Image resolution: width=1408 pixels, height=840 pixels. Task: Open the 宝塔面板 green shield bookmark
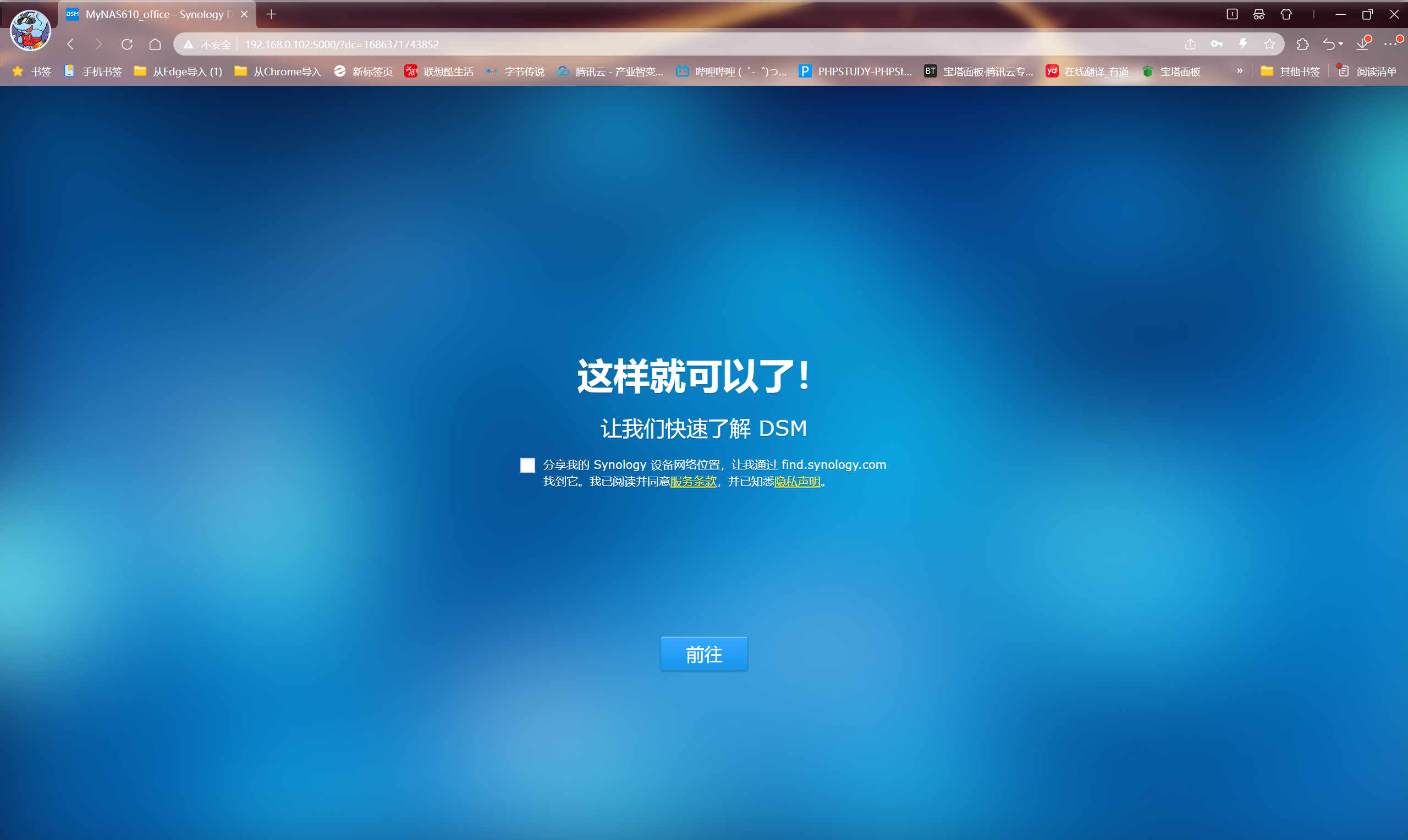[1171, 71]
